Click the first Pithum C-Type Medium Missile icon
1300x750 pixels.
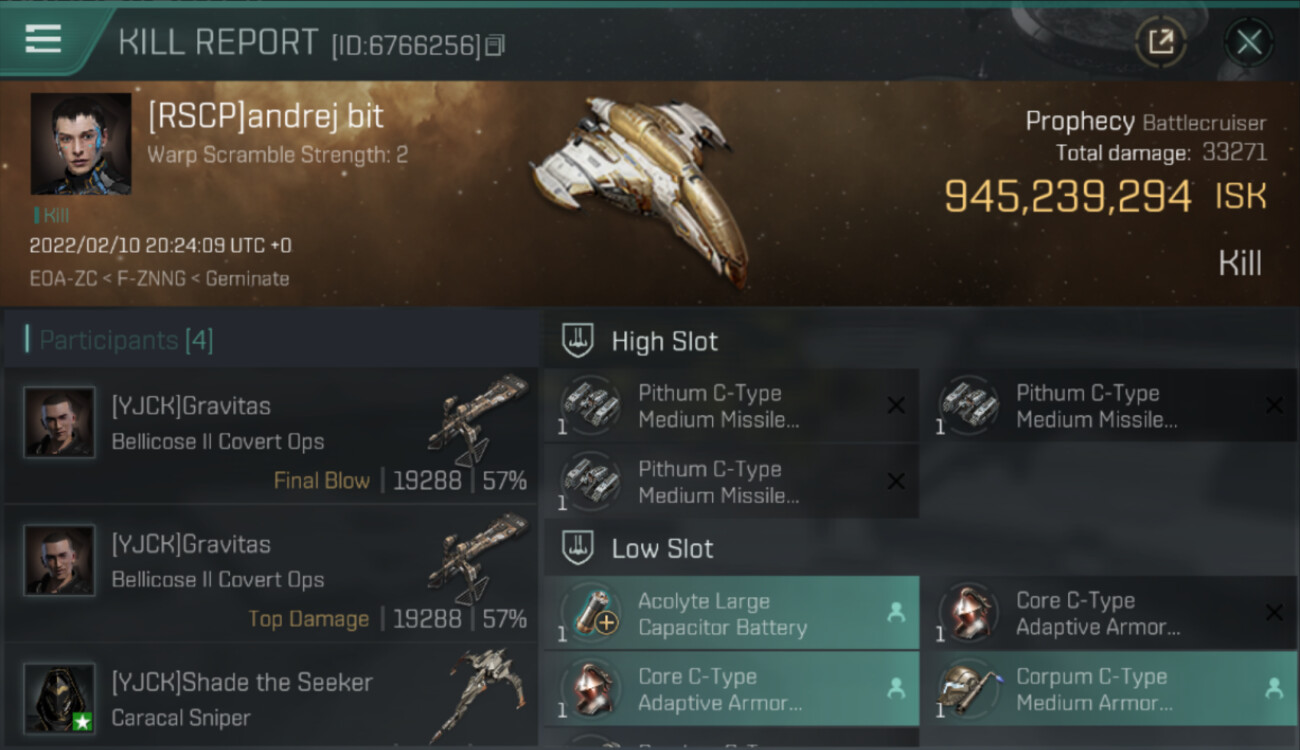tap(588, 405)
